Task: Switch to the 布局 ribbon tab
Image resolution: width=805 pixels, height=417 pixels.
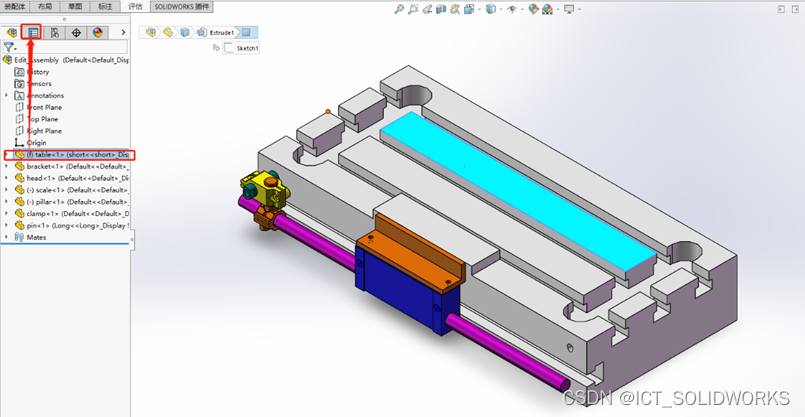Action: 45,7
